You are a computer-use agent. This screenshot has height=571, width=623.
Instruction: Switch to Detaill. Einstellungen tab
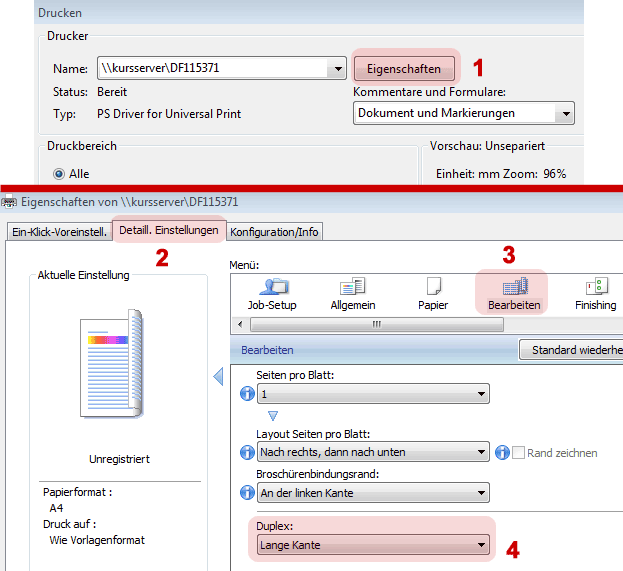point(168,230)
